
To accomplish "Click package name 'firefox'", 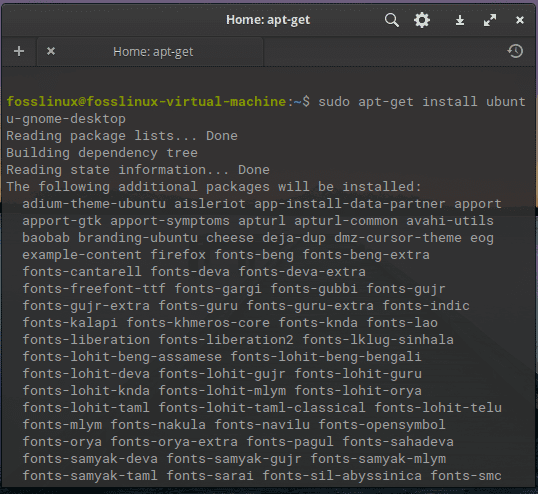I will (x=178, y=255).
